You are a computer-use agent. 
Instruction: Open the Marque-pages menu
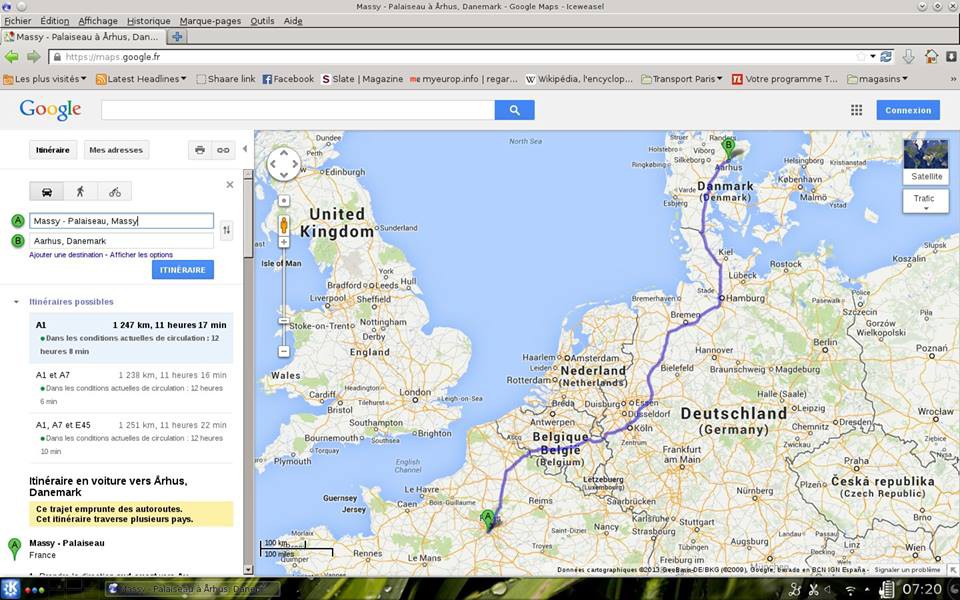tap(210, 21)
